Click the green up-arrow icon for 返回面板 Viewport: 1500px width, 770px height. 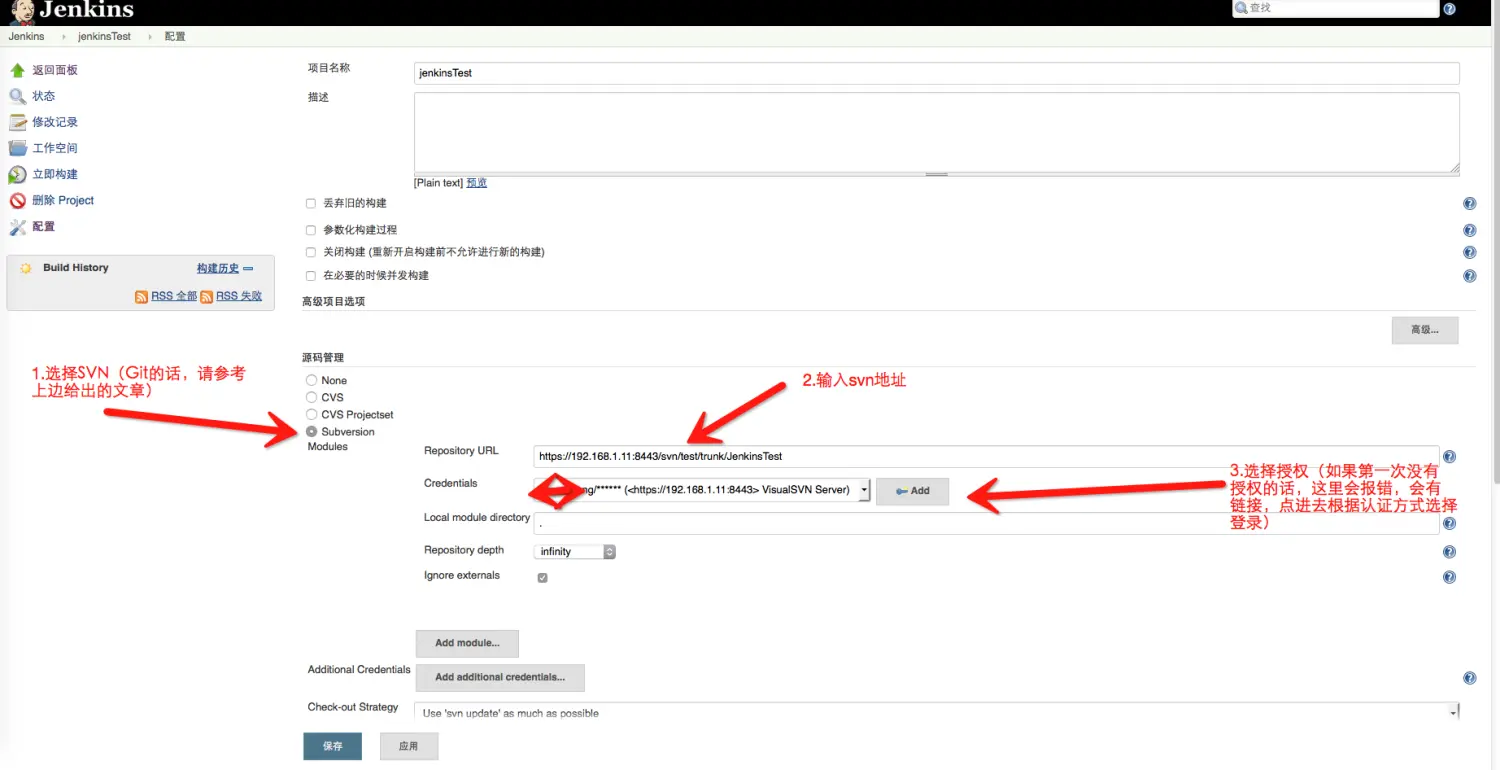17,70
